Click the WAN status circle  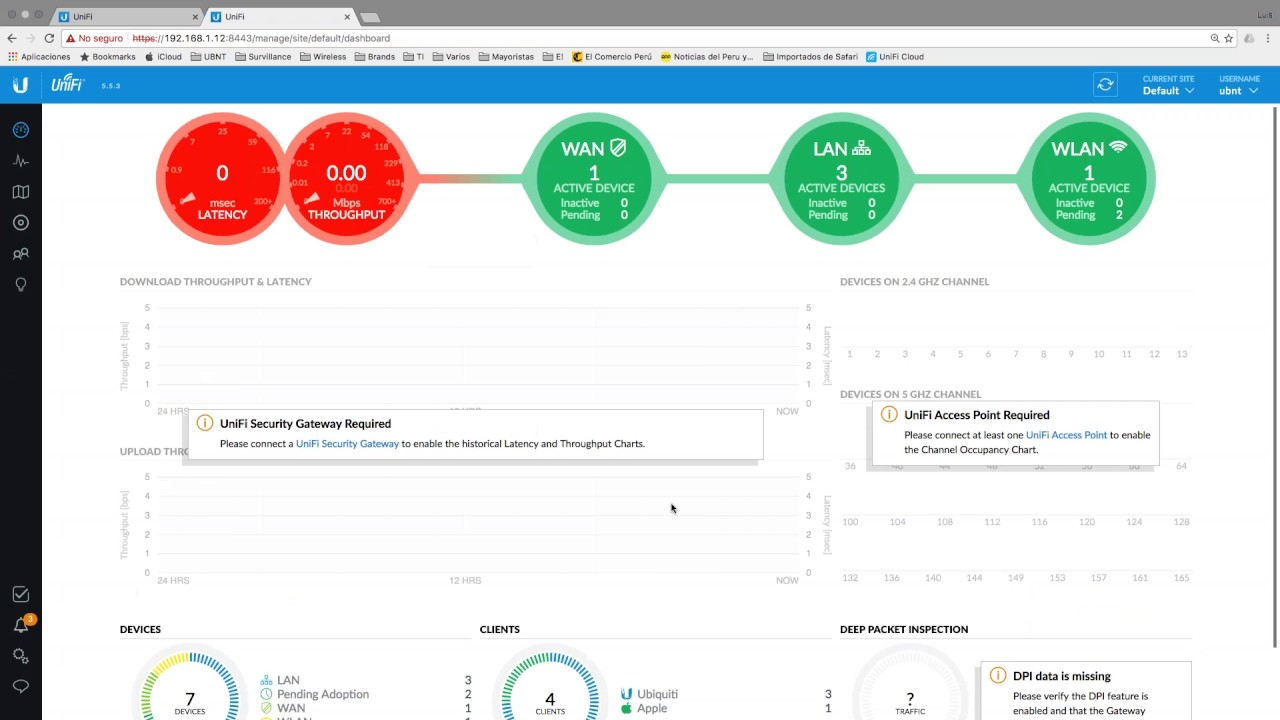tap(594, 179)
